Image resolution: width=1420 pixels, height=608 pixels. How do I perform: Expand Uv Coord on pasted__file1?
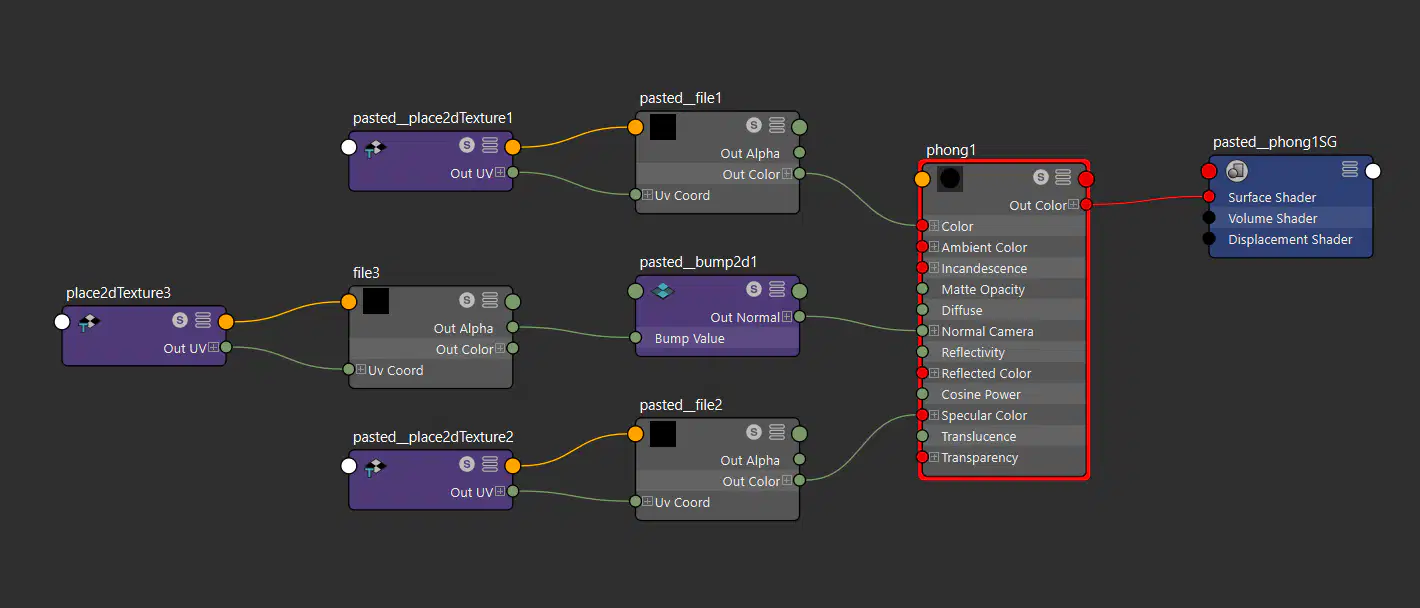[x=648, y=195]
